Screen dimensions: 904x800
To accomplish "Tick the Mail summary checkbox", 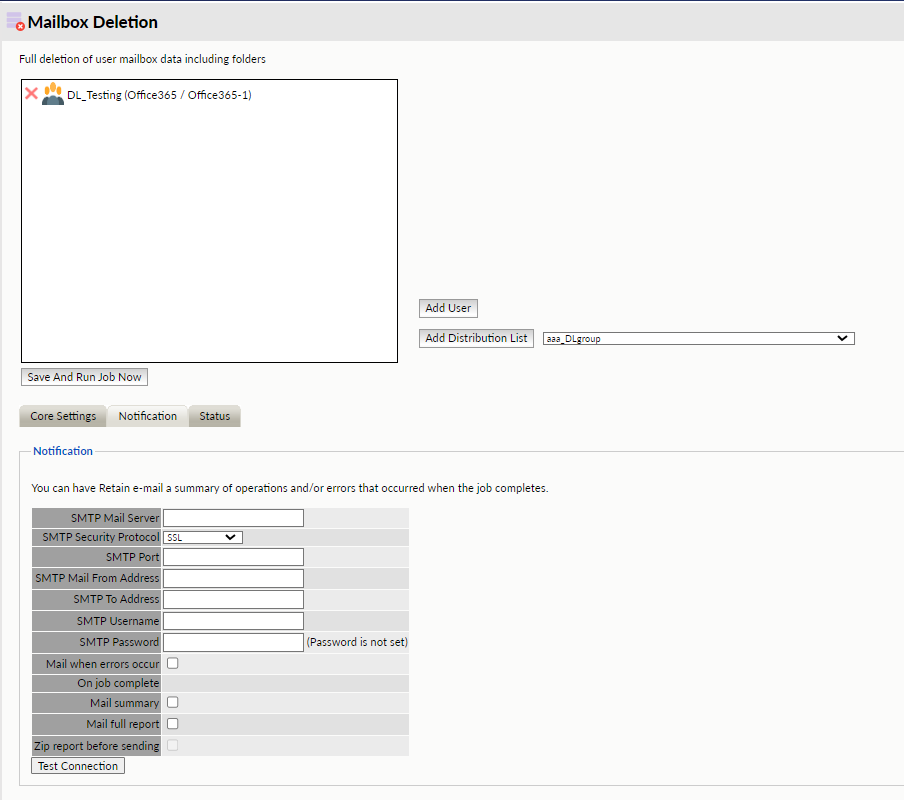I will [173, 703].
